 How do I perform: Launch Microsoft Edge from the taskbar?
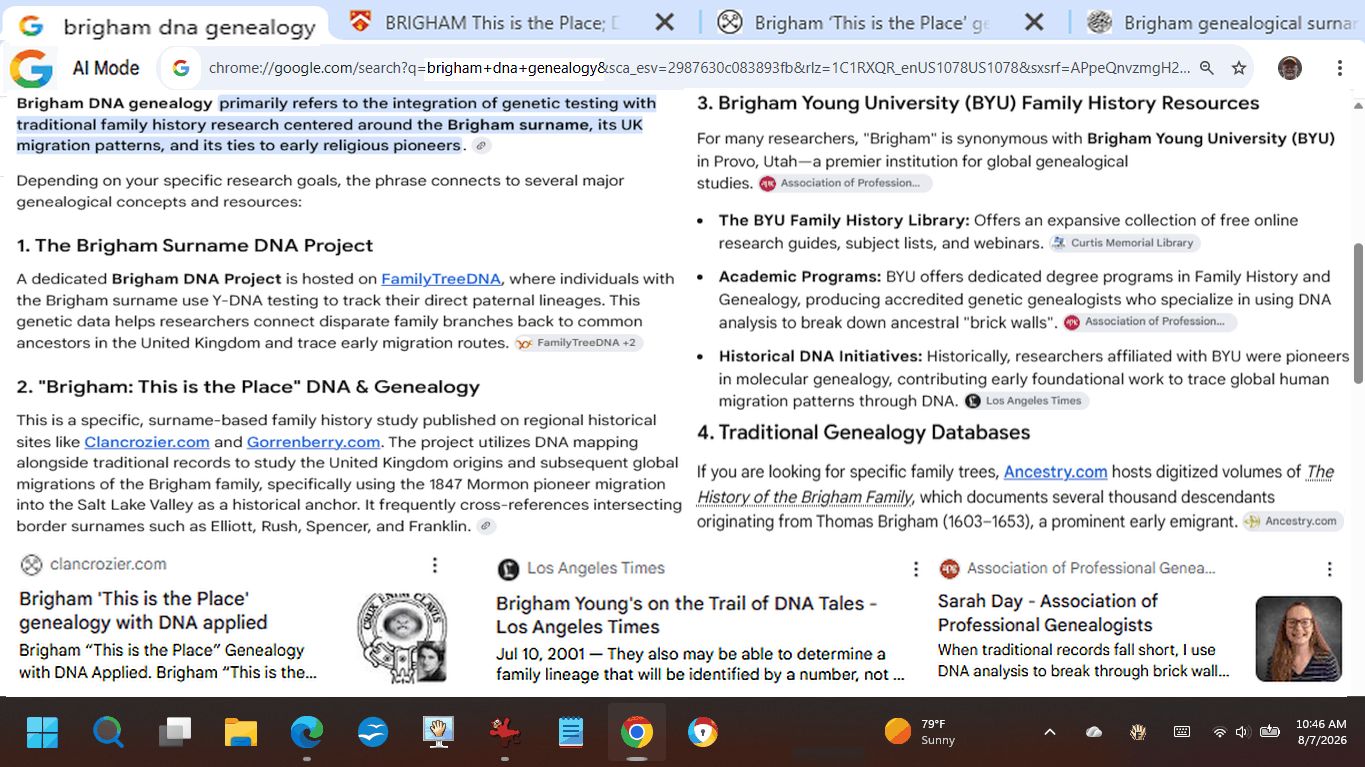point(307,732)
